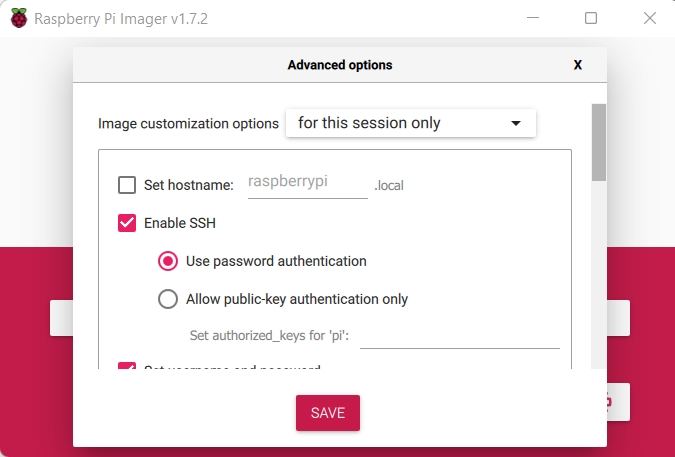Click the dialog's vertical scrollbar thumb
Image resolution: width=675 pixels, height=457 pixels.
(598, 142)
